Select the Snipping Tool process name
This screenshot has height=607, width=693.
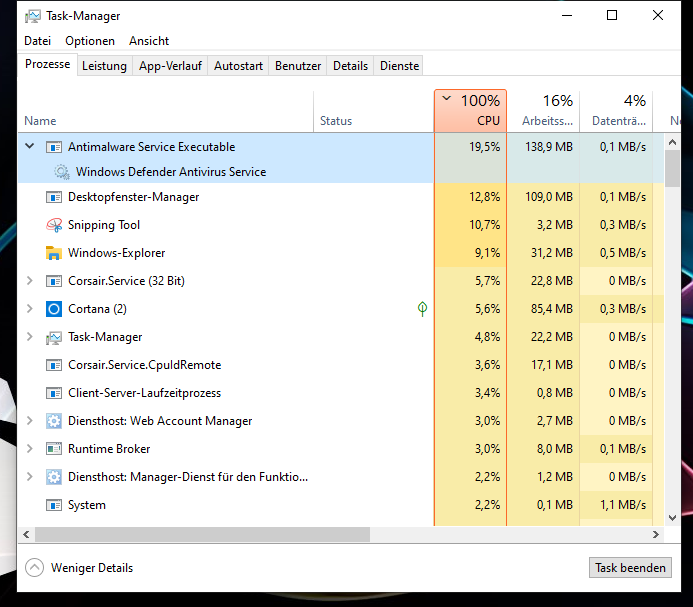pos(104,225)
